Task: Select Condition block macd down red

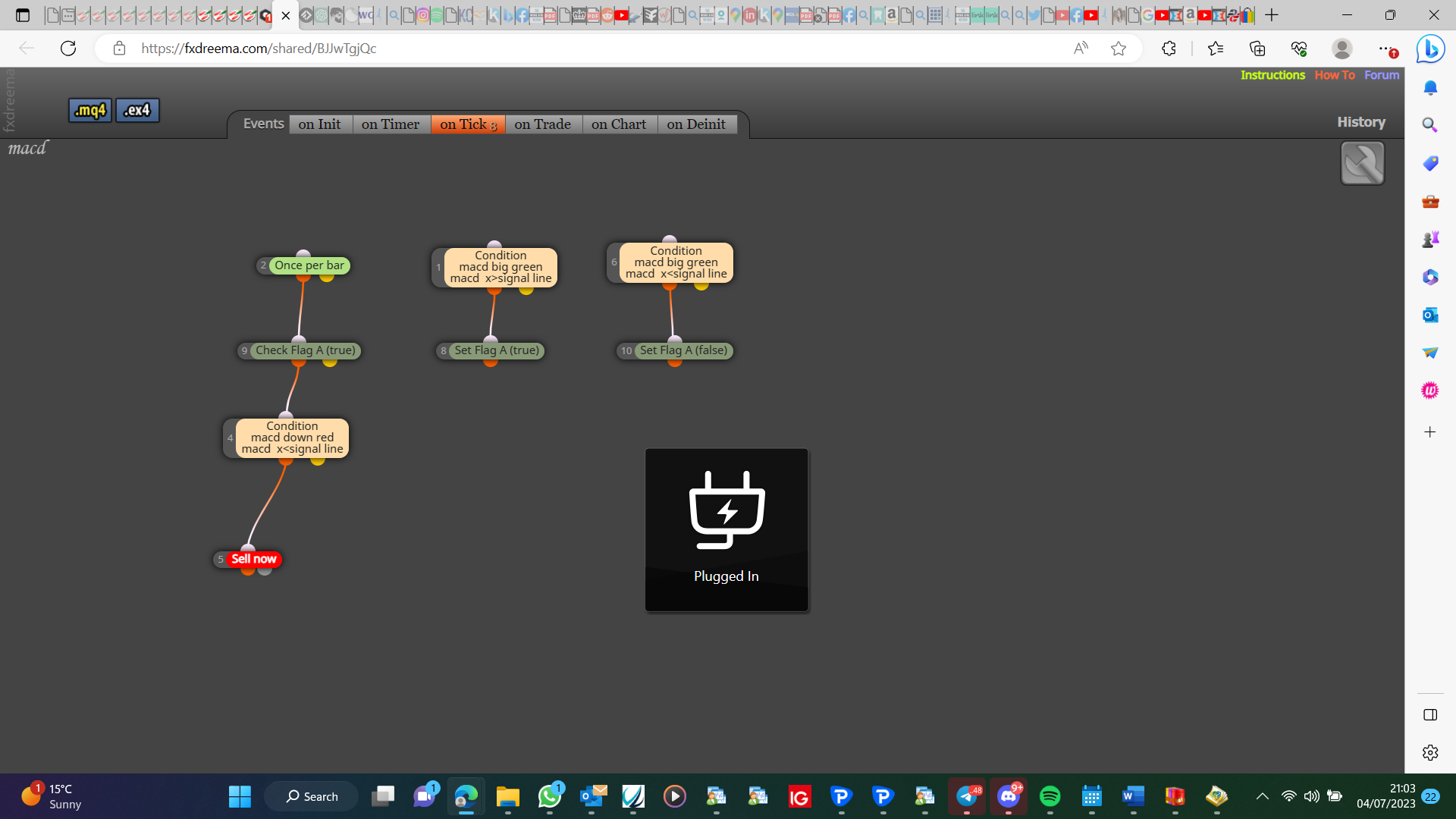Action: click(292, 438)
